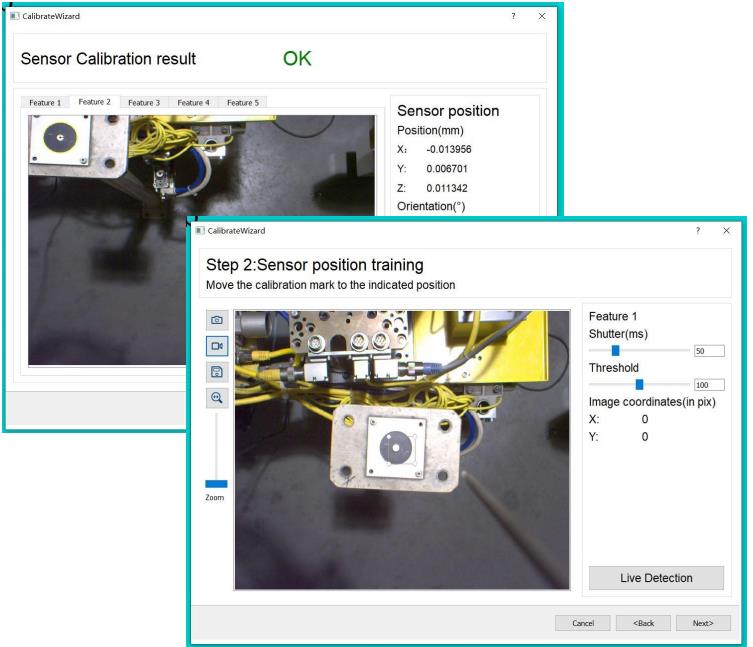Click the Cancel button
Viewport: 753px width, 647px height.
tap(583, 623)
